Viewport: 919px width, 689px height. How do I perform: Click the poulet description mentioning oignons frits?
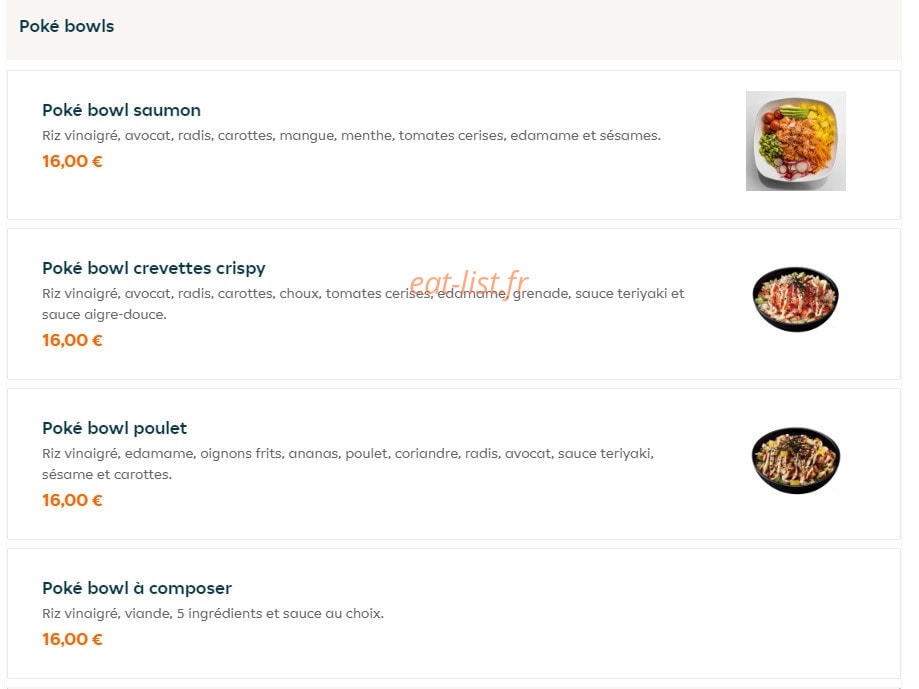click(348, 464)
